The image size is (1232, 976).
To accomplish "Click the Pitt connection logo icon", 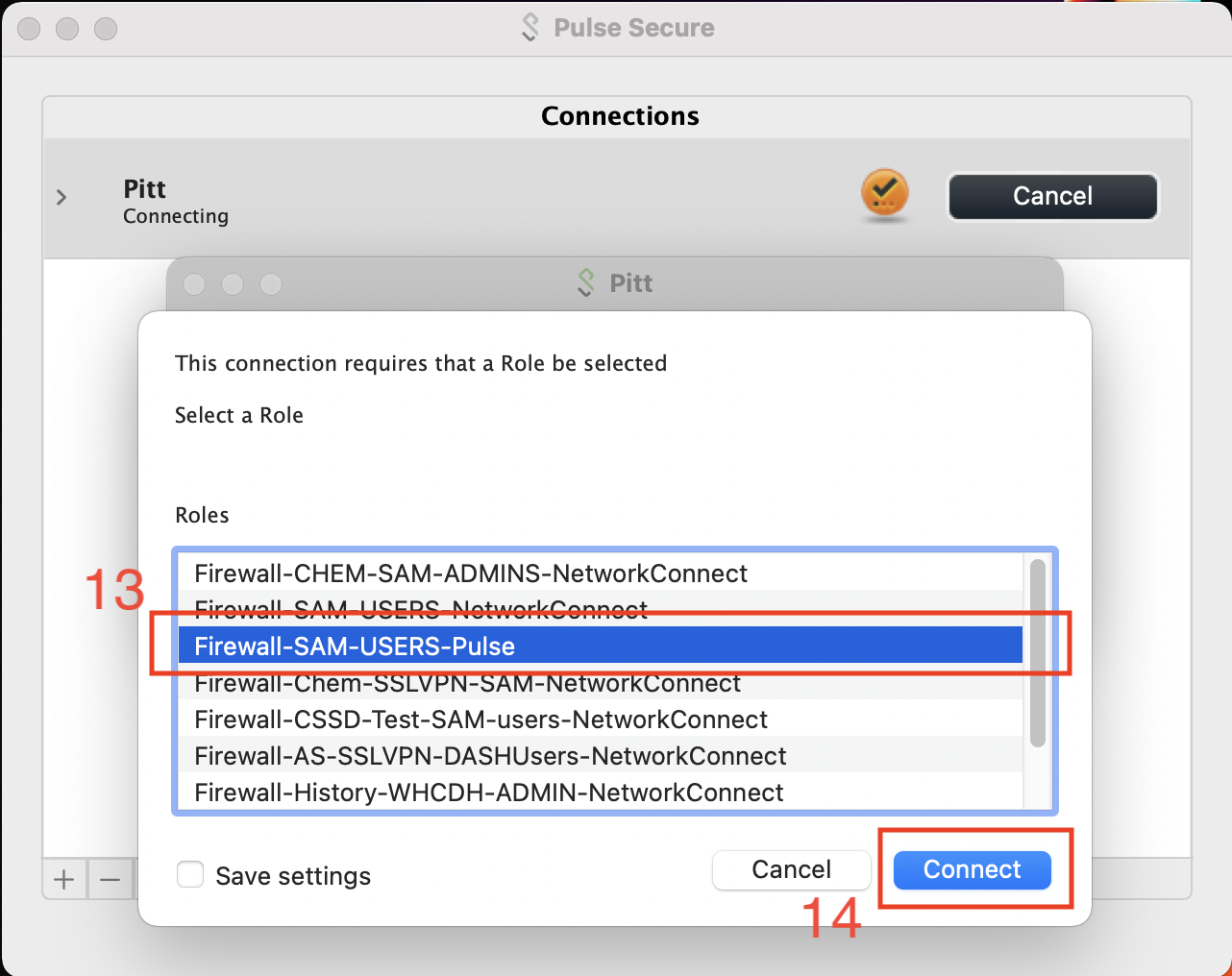I will tap(586, 282).
